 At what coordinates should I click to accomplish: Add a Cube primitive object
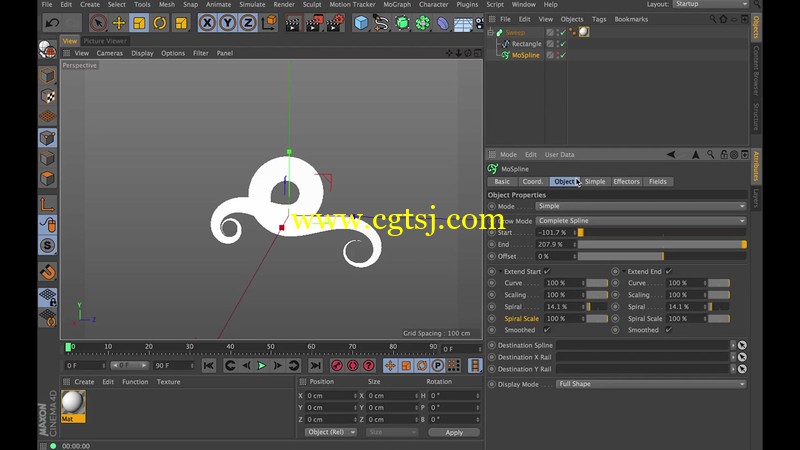point(361,23)
